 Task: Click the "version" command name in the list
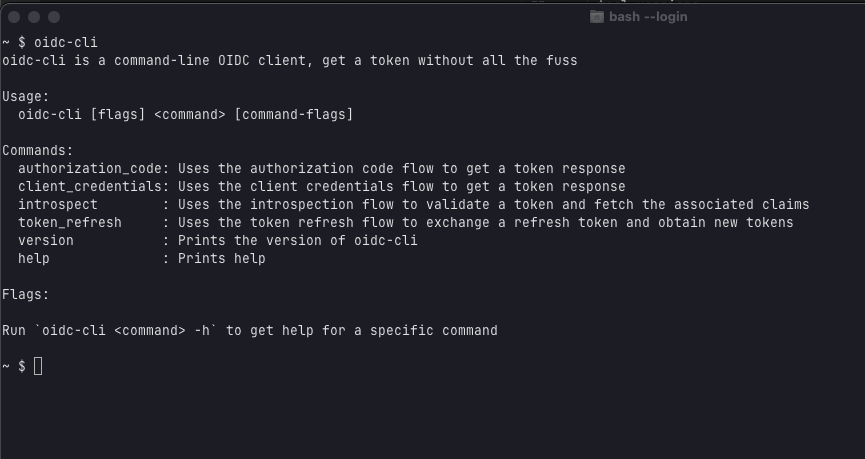tap(46, 241)
